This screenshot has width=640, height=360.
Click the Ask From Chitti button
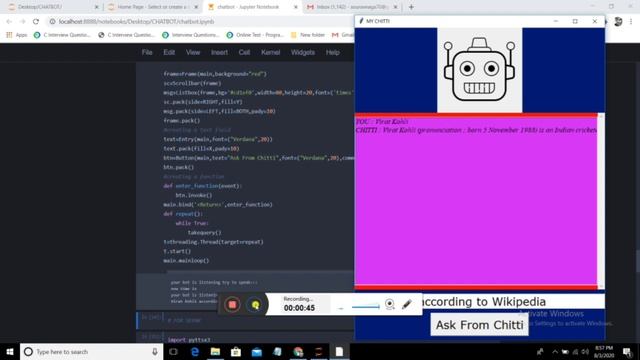(x=479, y=325)
